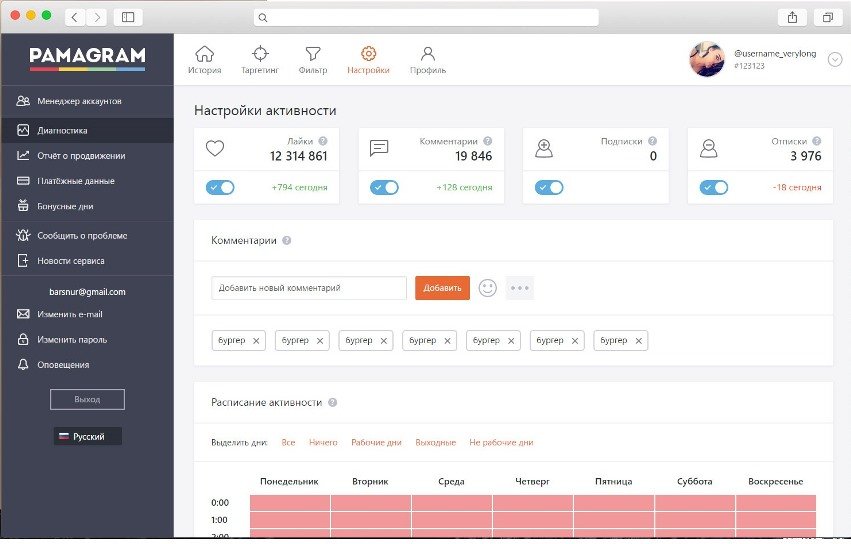
Task: Click the help icon in the Комментарии stat card
Action: (487, 141)
